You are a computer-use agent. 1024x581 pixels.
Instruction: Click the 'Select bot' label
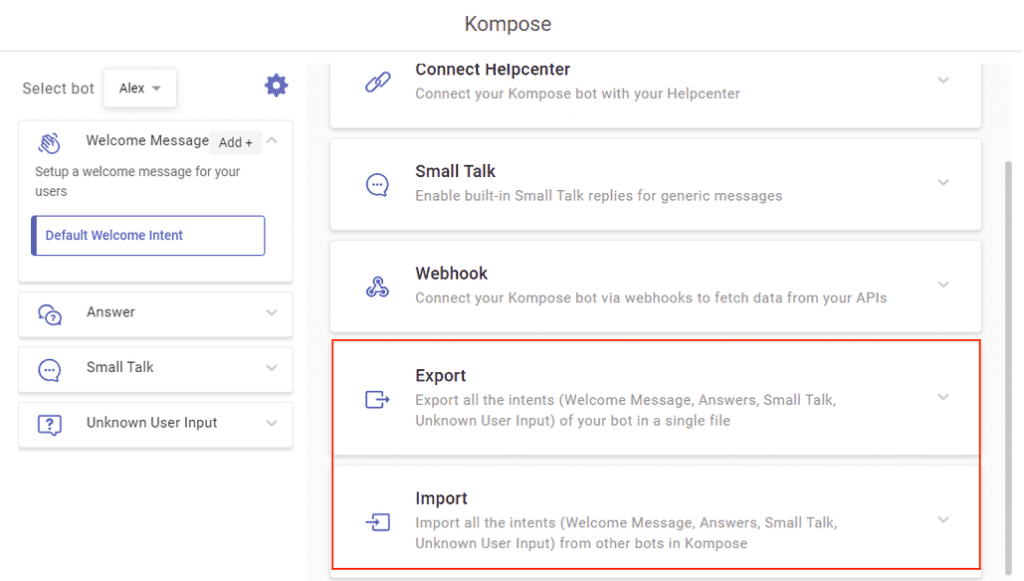pyautogui.click(x=58, y=89)
